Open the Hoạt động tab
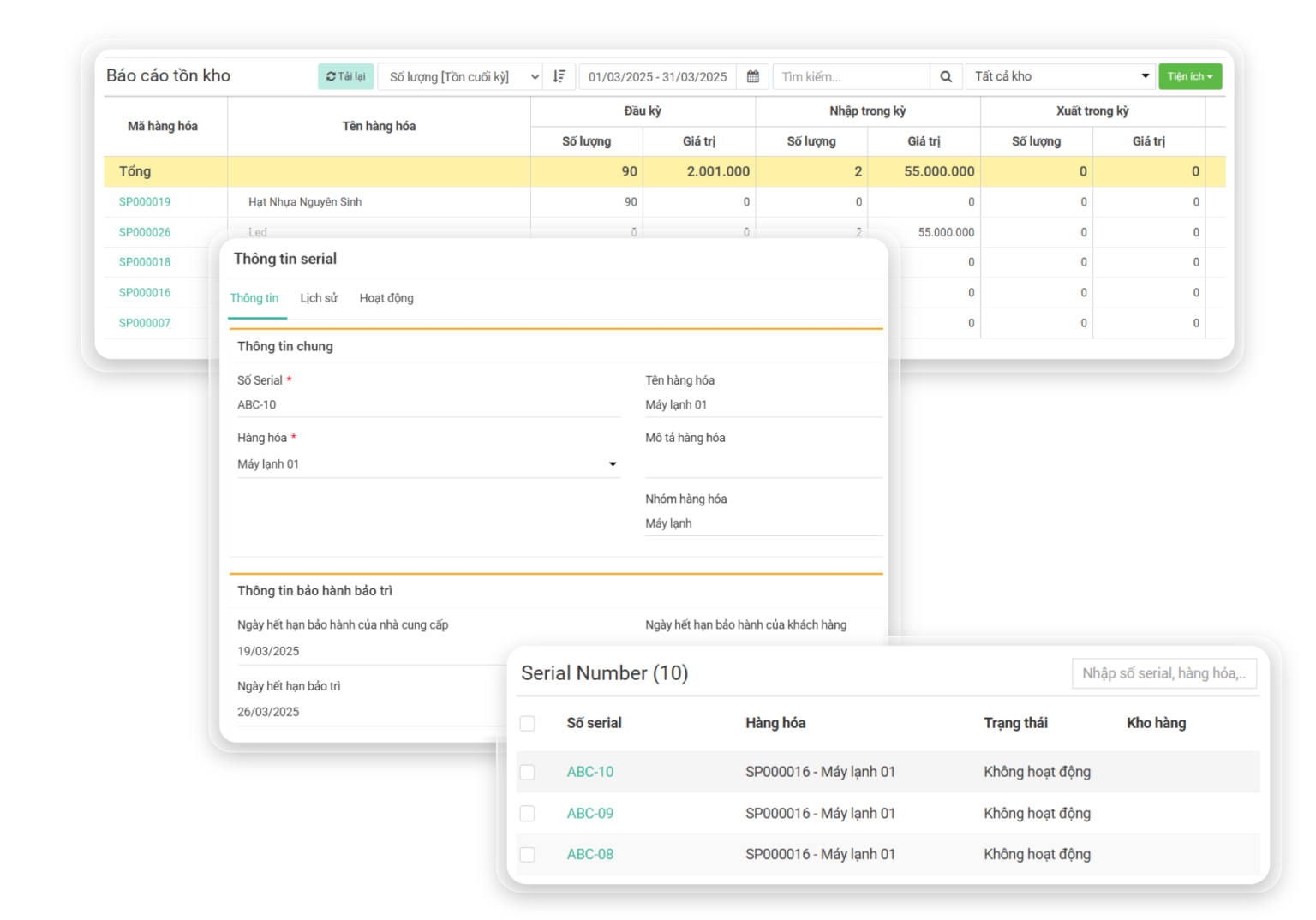Image resolution: width=1316 pixels, height=920 pixels. 386,298
